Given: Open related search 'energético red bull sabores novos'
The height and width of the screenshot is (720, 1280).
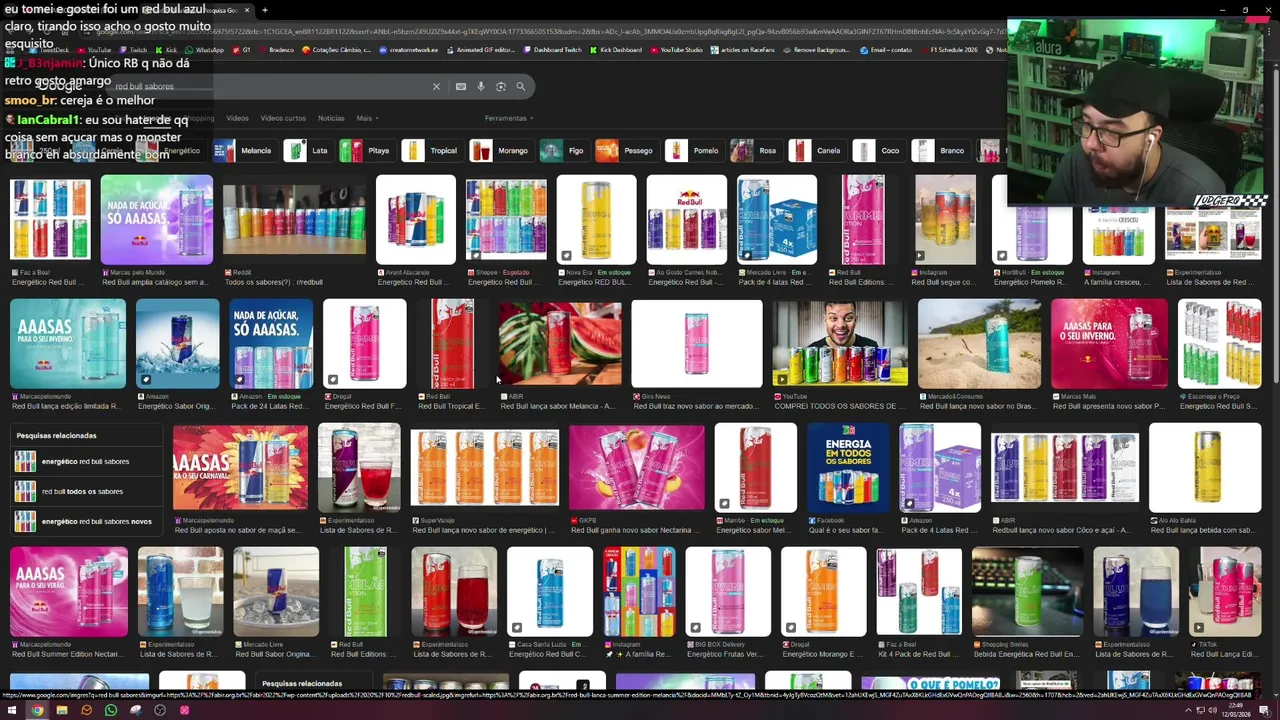Looking at the screenshot, I should click(84, 521).
